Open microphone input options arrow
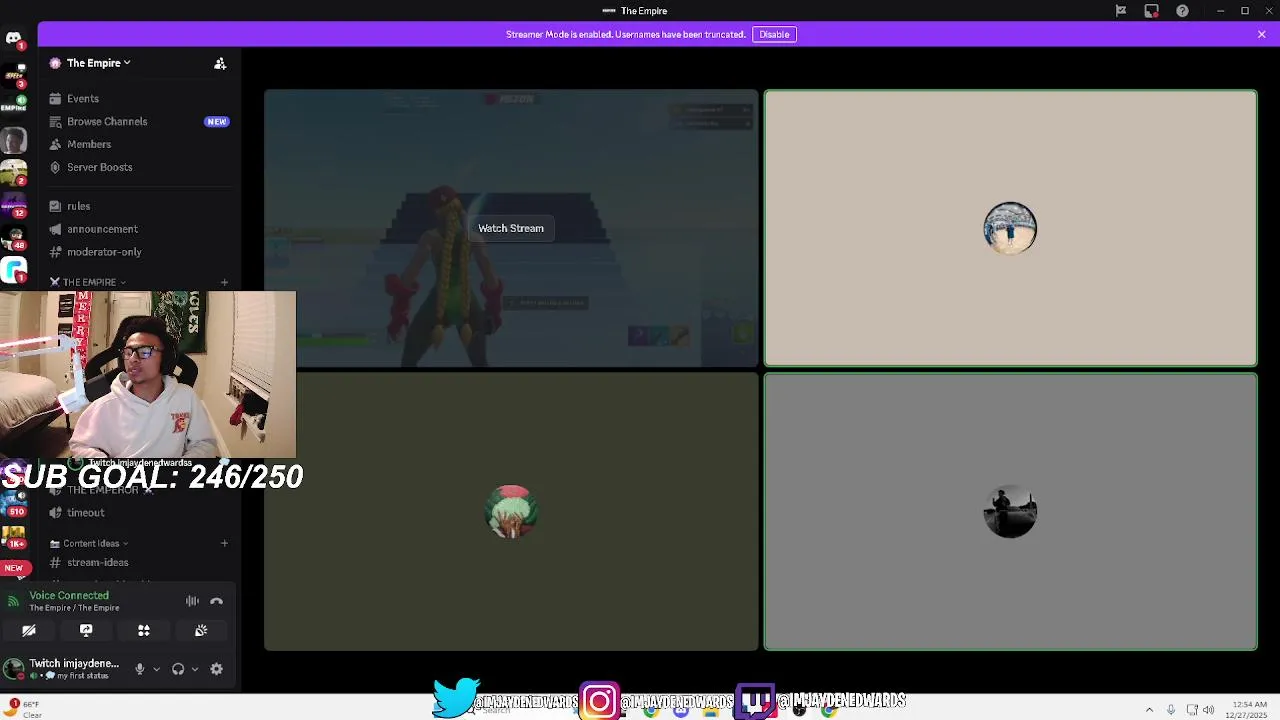Screen dimensions: 1280x720 (x=156, y=669)
